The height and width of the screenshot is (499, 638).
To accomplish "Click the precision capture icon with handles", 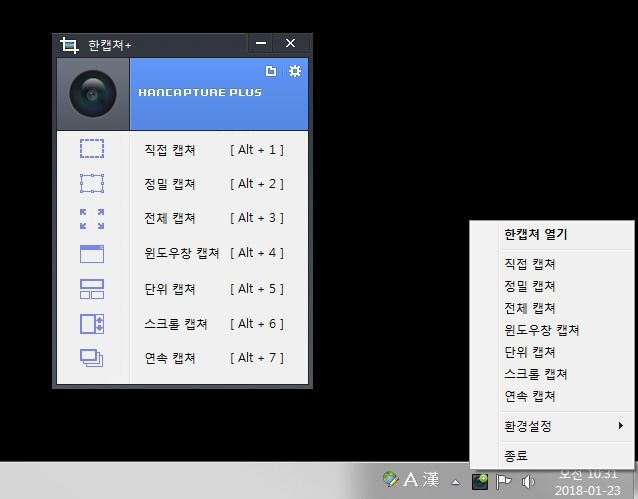I will click(92, 184).
